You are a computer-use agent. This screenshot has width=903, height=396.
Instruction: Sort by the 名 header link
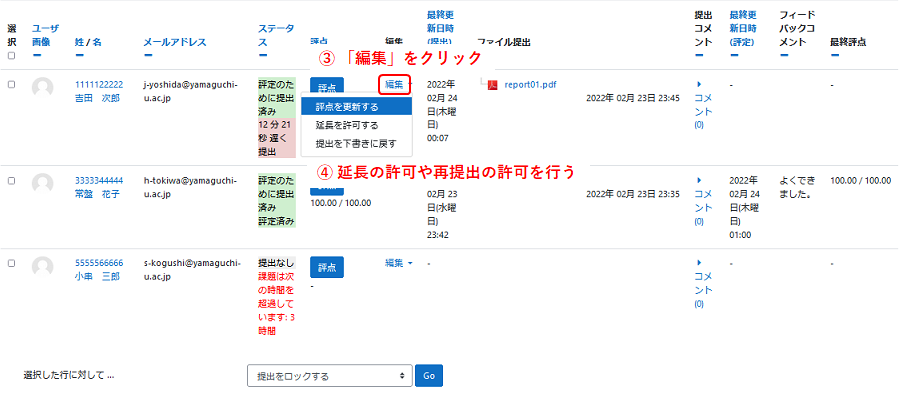point(98,42)
